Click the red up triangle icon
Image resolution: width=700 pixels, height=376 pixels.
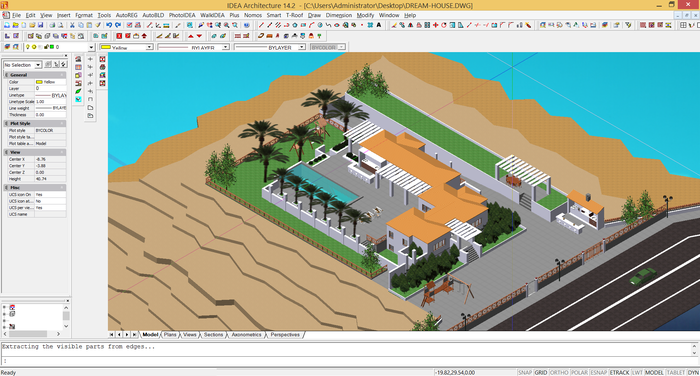click(191, 36)
